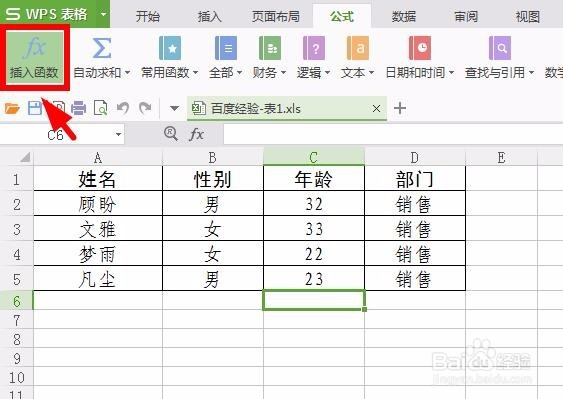Select column C header
The height and width of the screenshot is (399, 563).
[x=313, y=157]
